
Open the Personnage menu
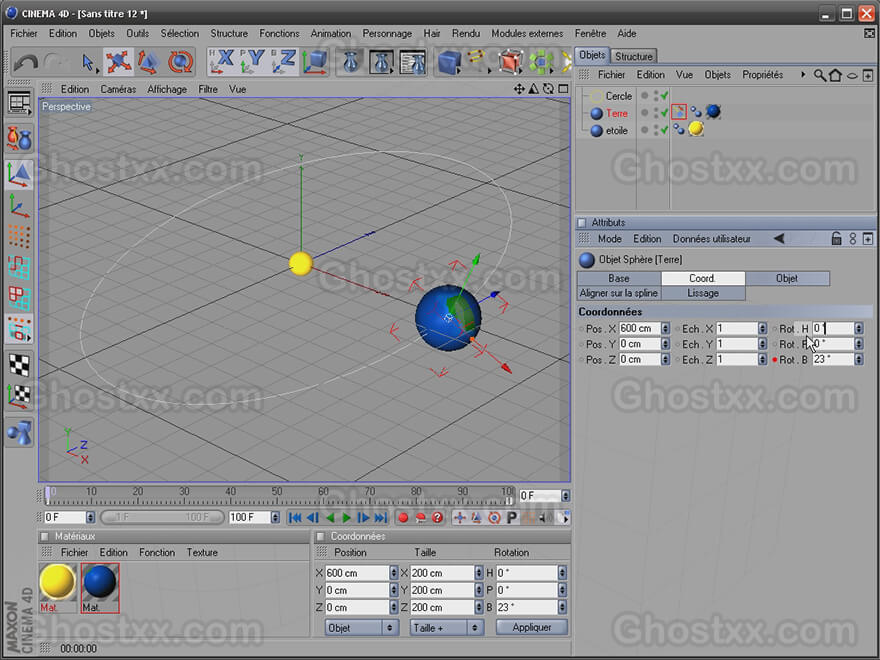(387, 34)
